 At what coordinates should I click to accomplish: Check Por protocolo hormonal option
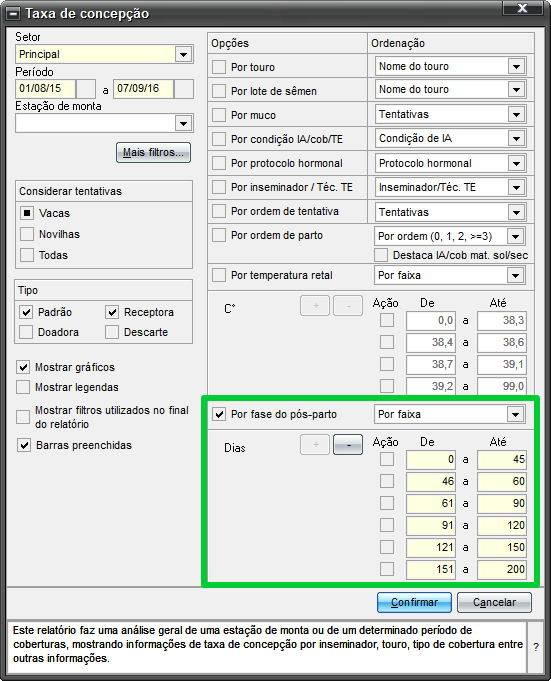point(219,163)
